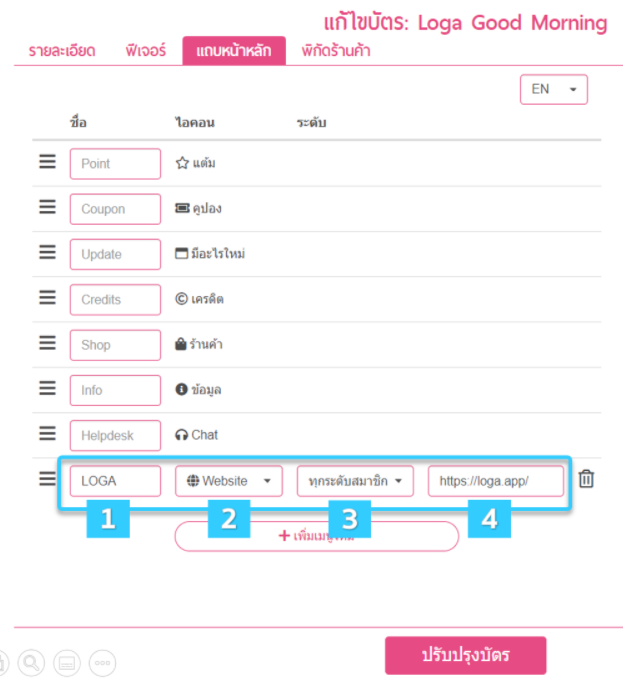Click the drag handle of the Point row

(x=47, y=162)
